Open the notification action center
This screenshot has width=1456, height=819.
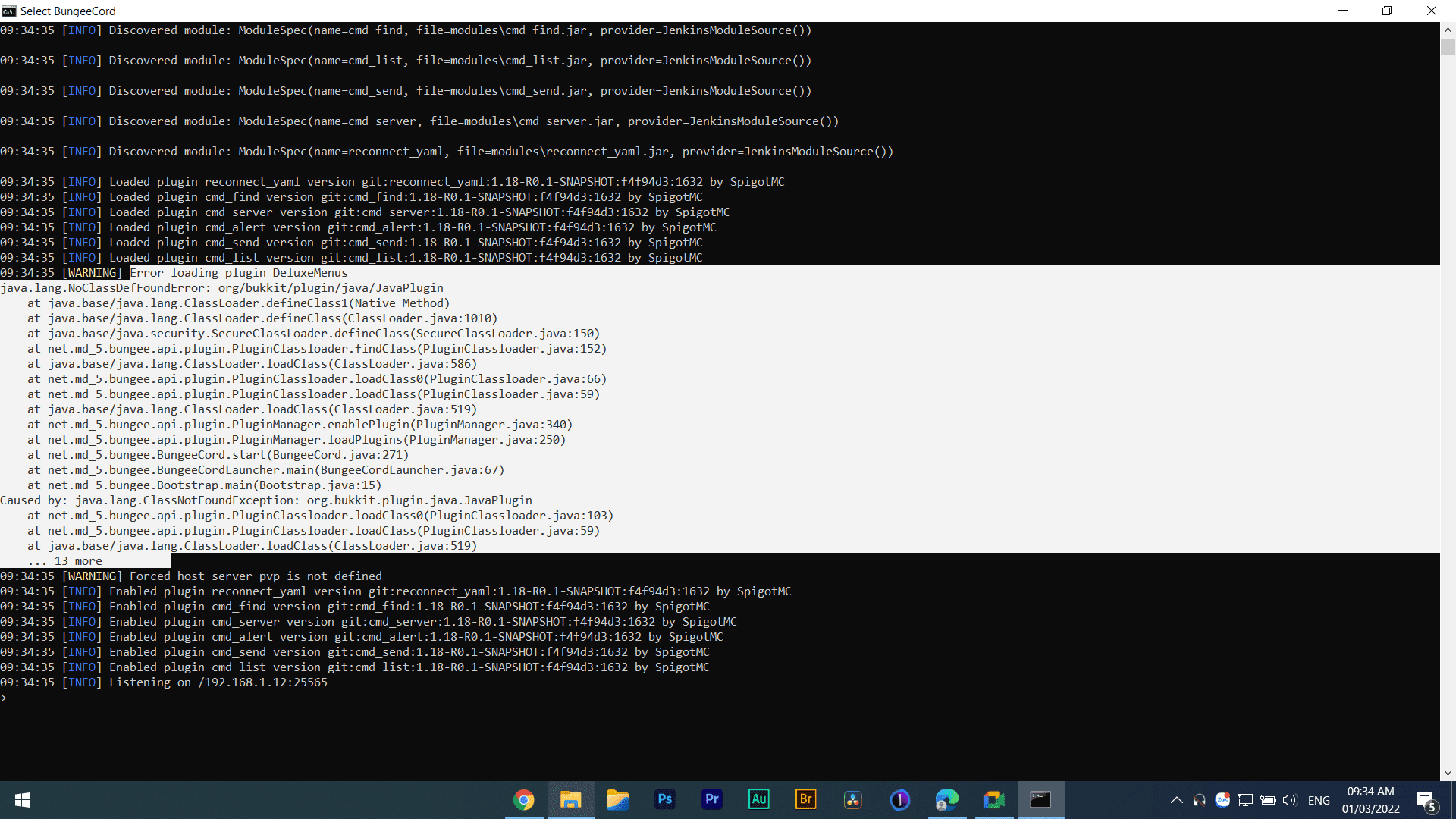click(x=1426, y=800)
